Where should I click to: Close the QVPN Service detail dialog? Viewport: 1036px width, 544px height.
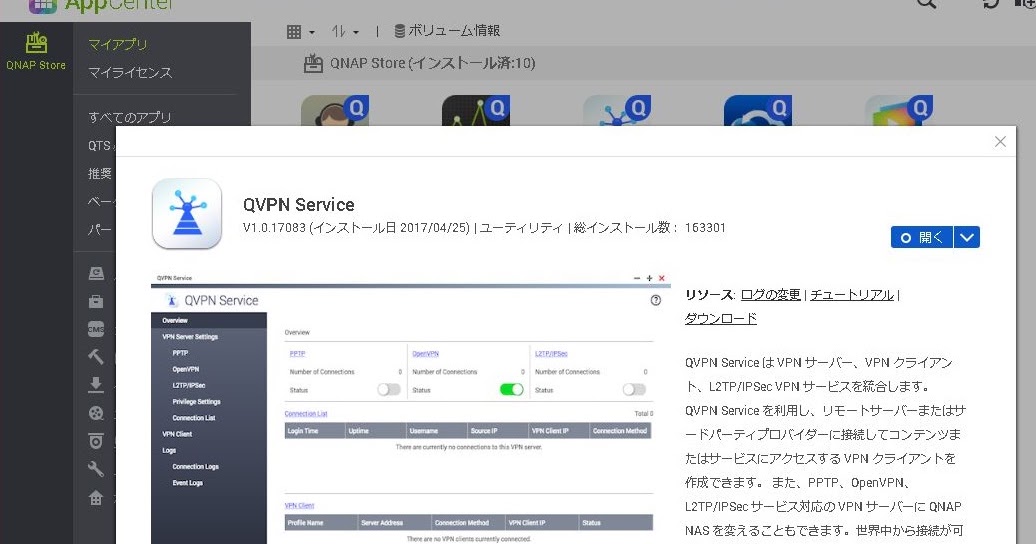pos(1000,141)
